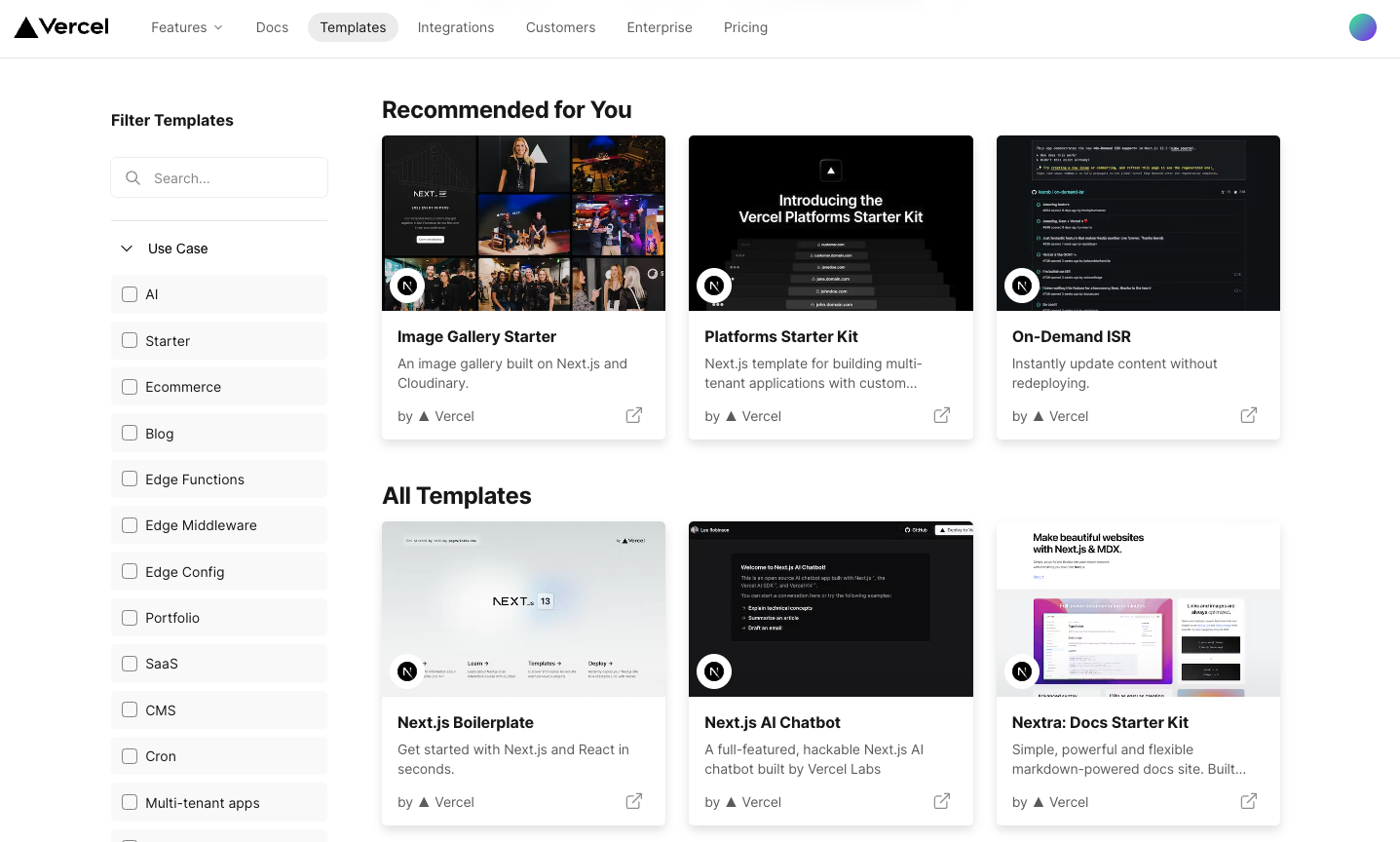Click Next.js badge on Platforms Starter Kit card
Viewport: 1400px width, 842px height.
714,286
